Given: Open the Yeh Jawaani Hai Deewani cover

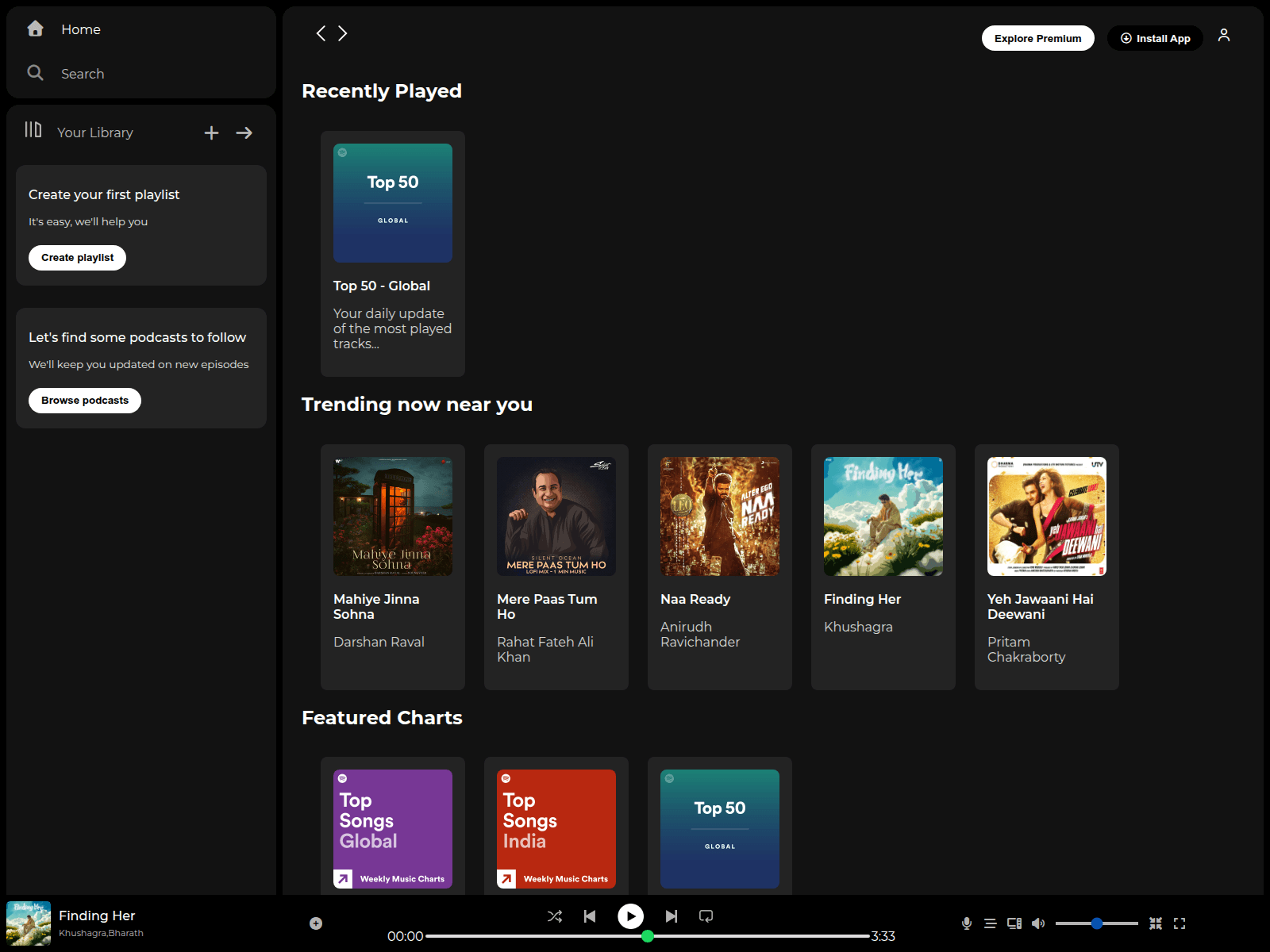Looking at the screenshot, I should coord(1047,516).
